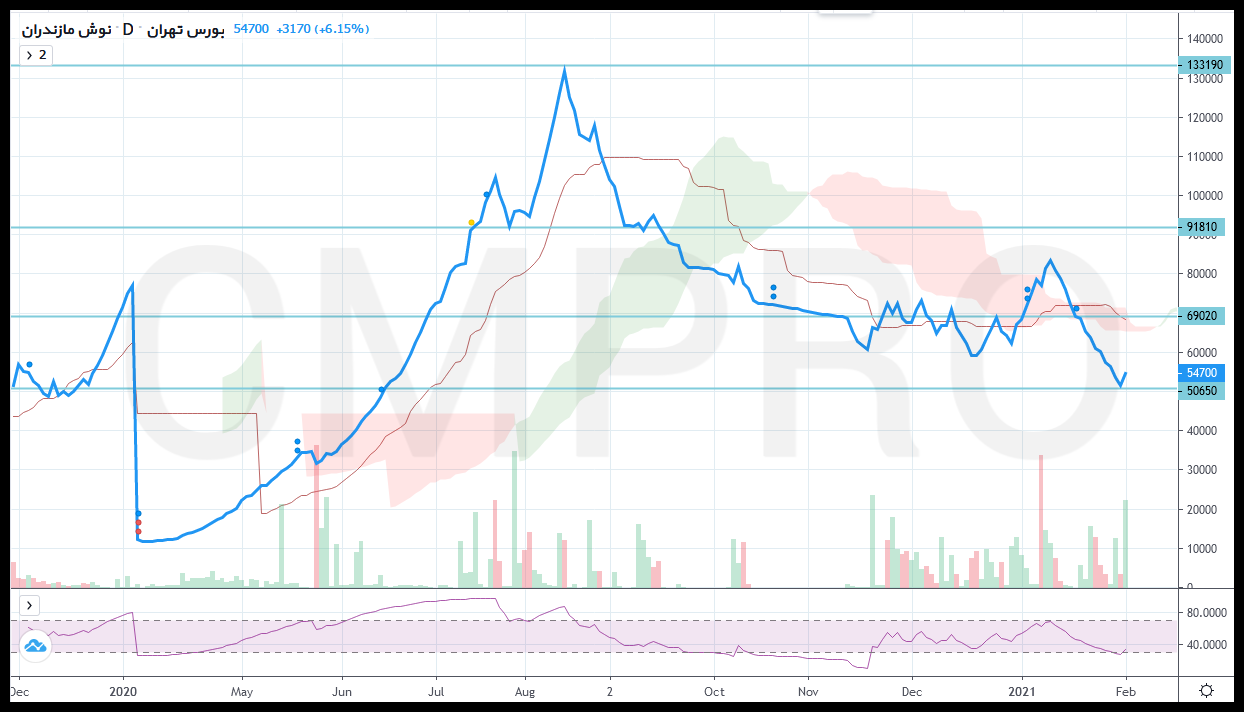The width and height of the screenshot is (1244, 712).
Task: Click the TradingView cloud logo
Action: coord(36,646)
